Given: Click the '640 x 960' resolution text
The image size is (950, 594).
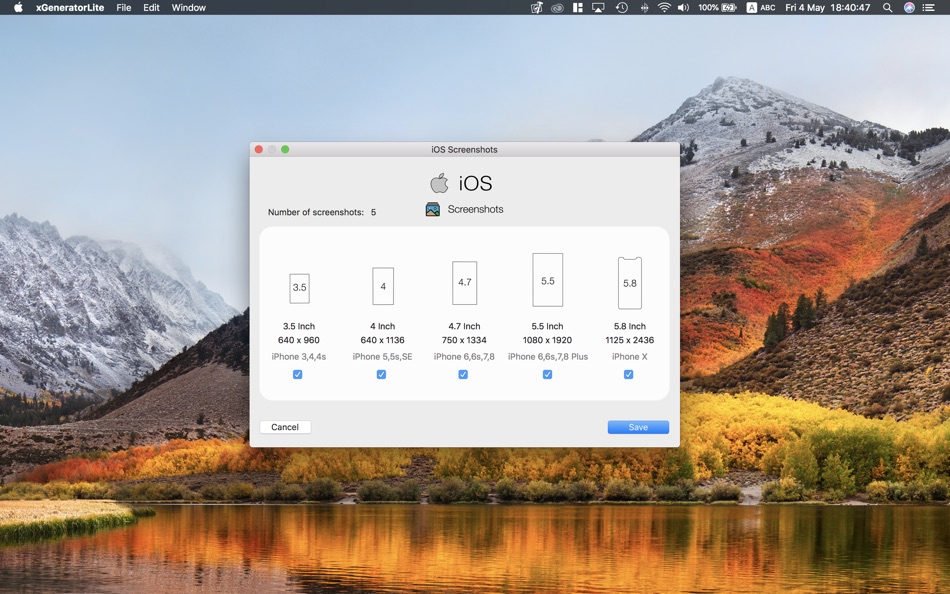Looking at the screenshot, I should [299, 340].
